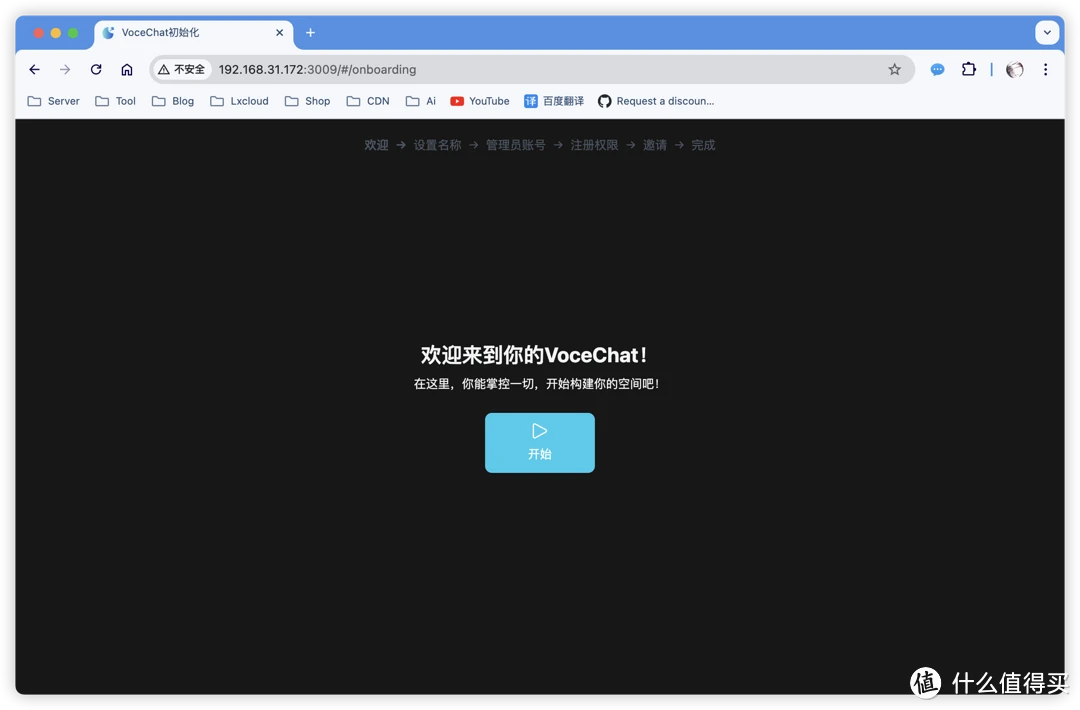This screenshot has height=710, width=1080.
Task: Open the browser profile avatar
Action: 1013,69
